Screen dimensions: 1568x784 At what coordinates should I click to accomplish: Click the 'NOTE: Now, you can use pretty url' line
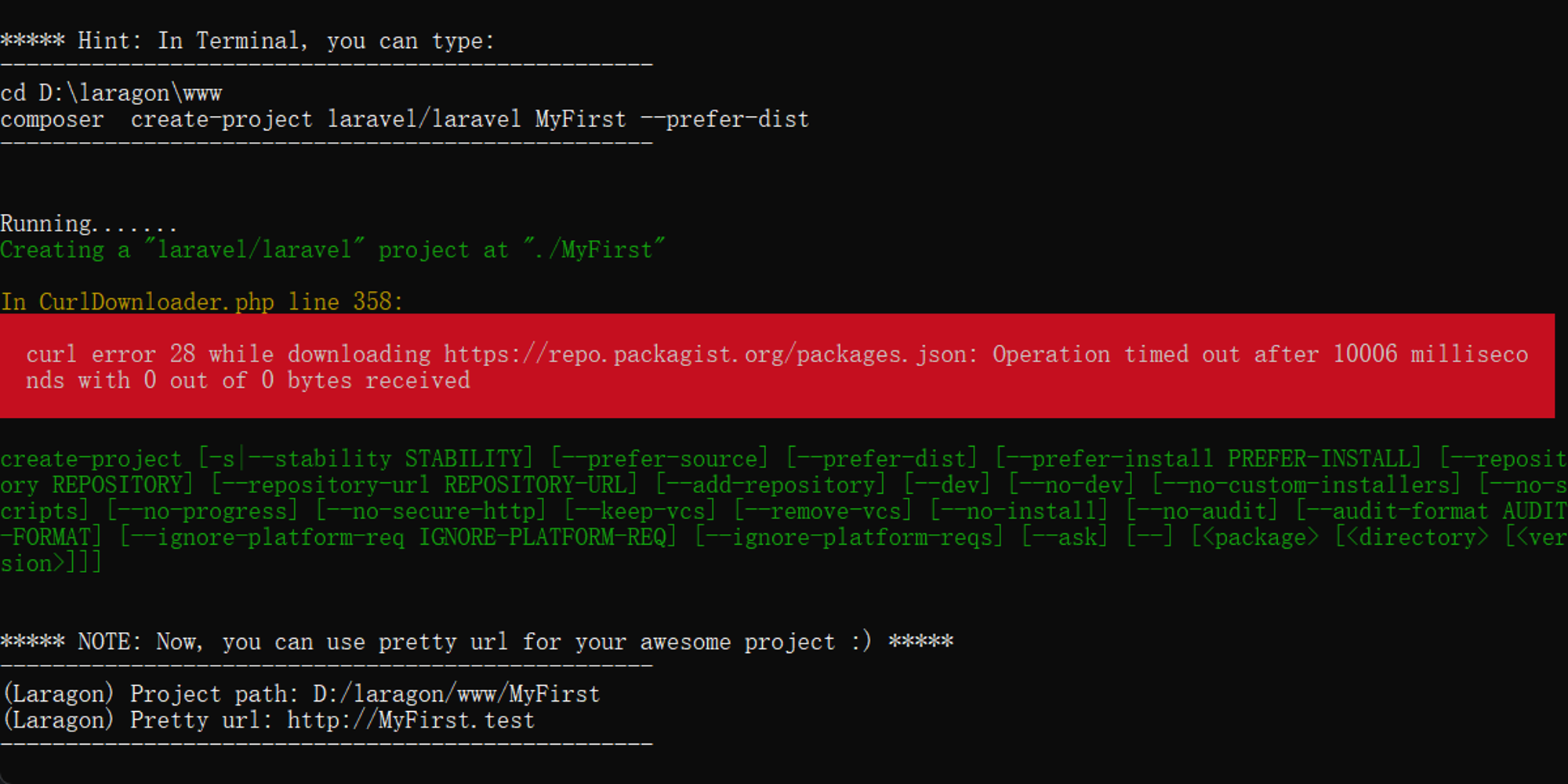tap(477, 642)
